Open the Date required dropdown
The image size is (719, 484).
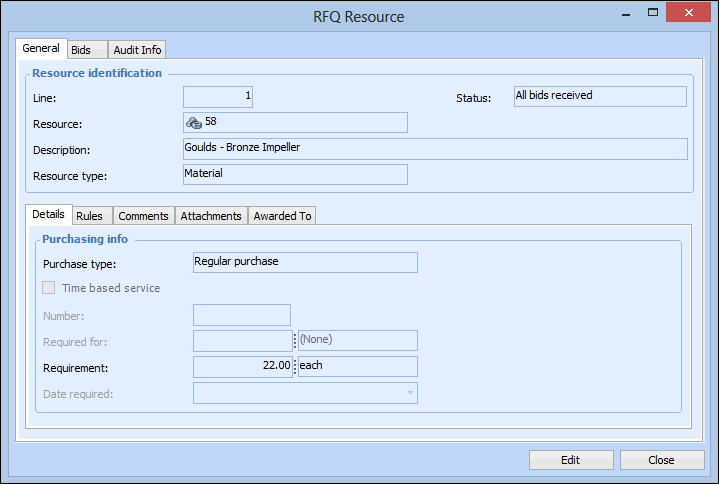409,393
